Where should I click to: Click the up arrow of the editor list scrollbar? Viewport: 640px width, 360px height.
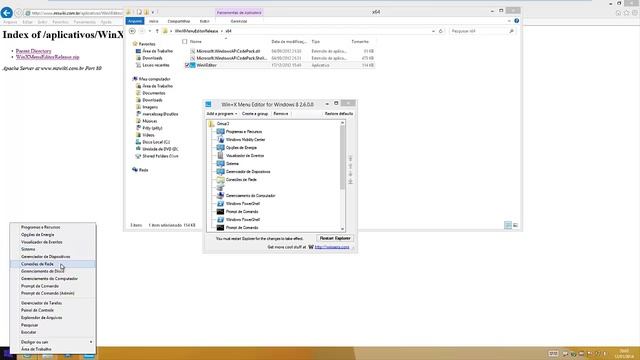coord(342,123)
